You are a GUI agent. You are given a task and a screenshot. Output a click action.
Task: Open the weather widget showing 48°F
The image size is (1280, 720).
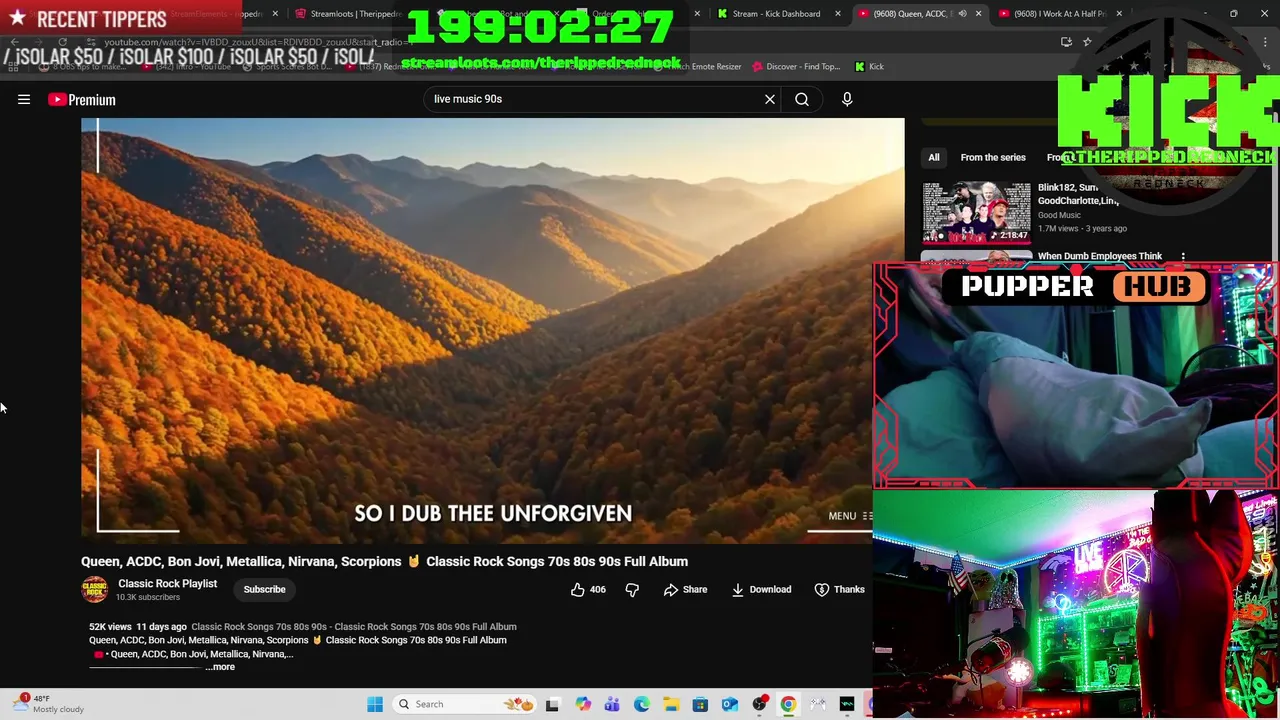coord(48,704)
